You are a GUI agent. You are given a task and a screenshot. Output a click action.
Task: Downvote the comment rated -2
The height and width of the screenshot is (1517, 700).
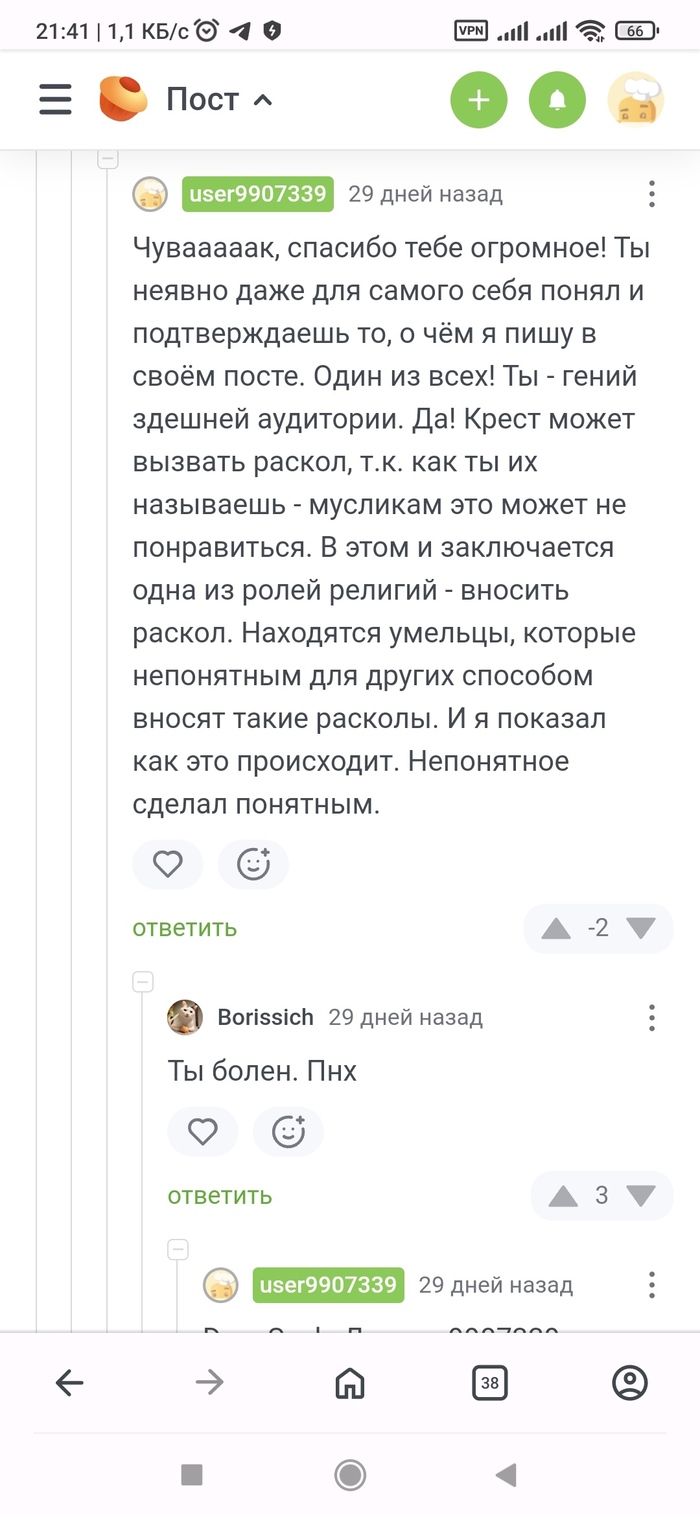(640, 928)
